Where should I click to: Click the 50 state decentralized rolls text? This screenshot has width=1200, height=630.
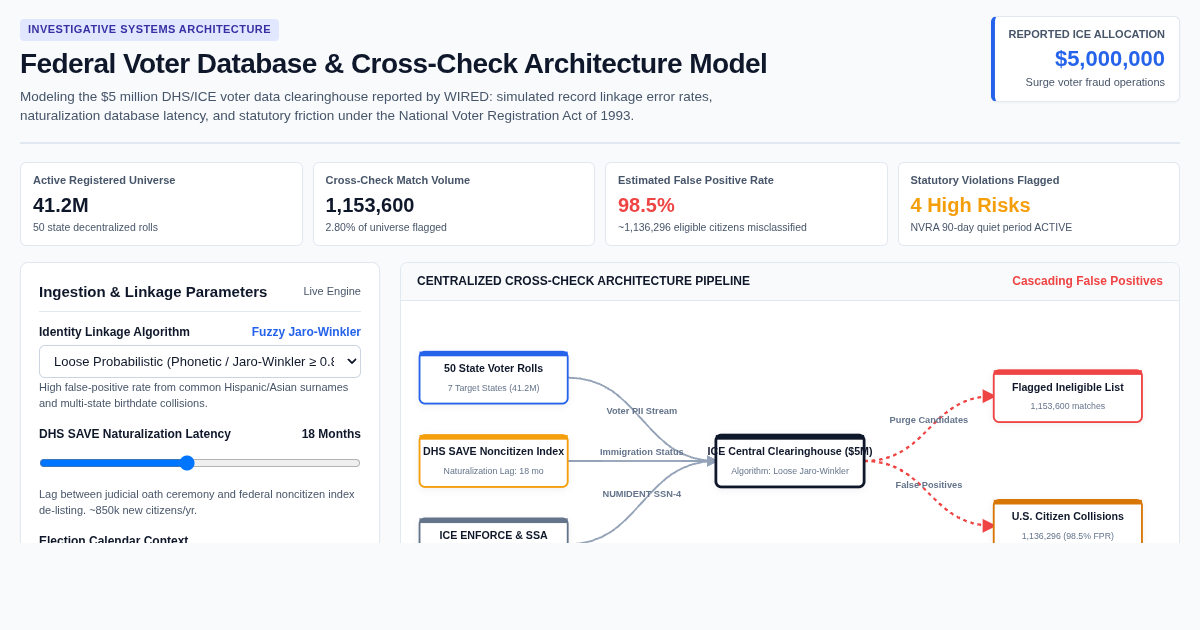point(95,227)
